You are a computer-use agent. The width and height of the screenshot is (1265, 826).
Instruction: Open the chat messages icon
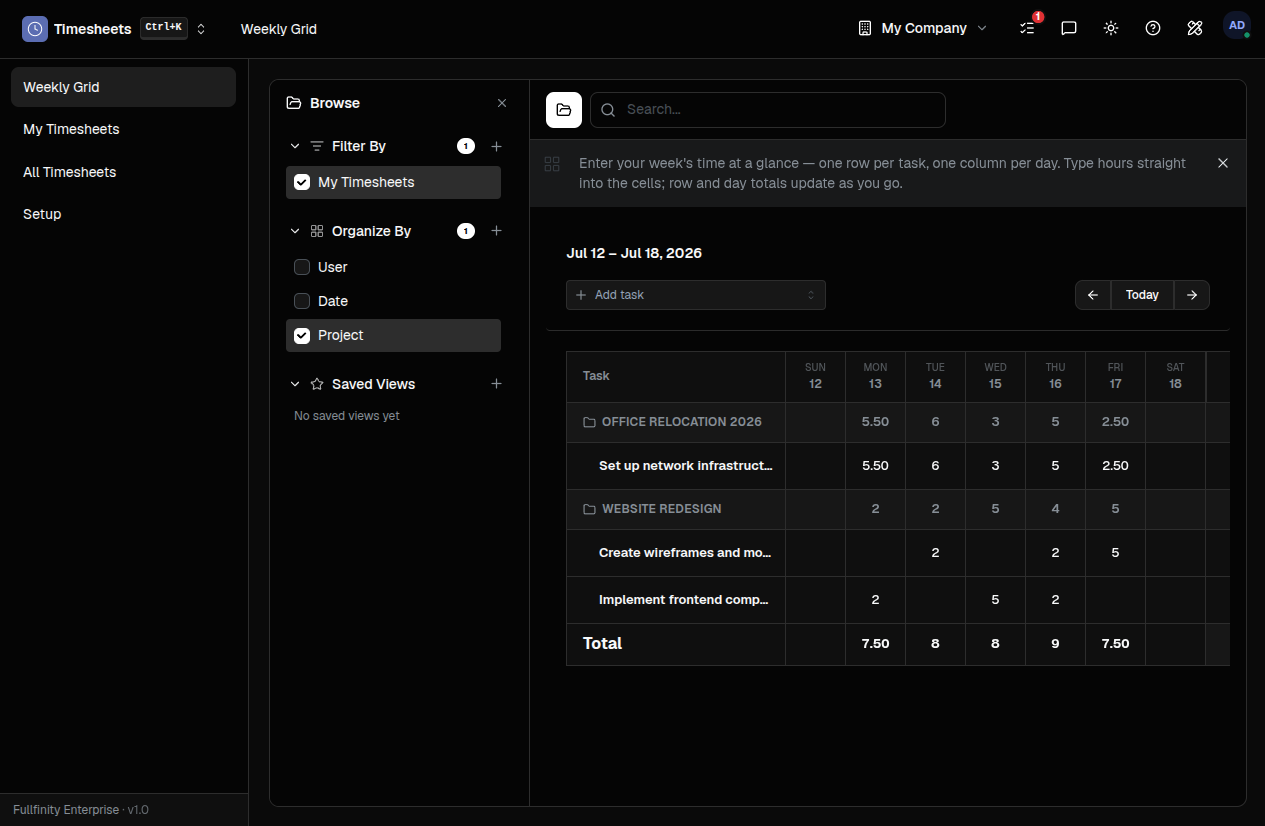[x=1069, y=28]
